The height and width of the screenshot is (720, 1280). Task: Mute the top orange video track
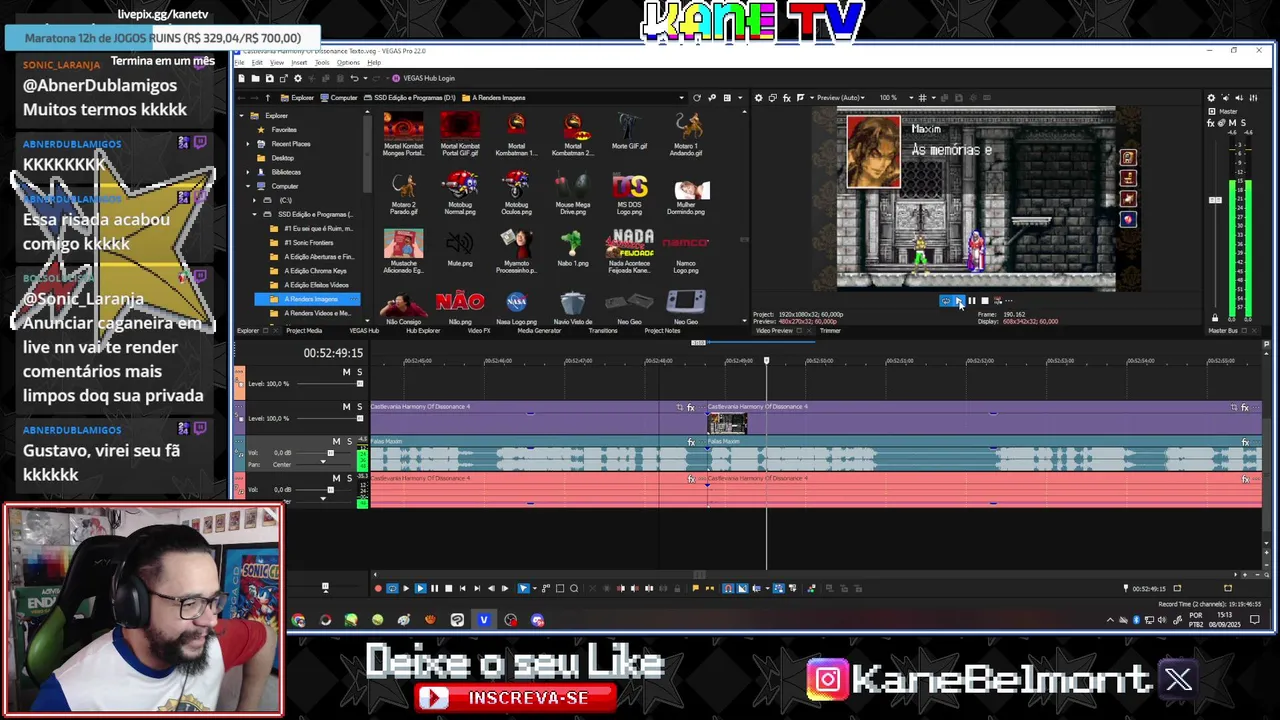click(346, 372)
